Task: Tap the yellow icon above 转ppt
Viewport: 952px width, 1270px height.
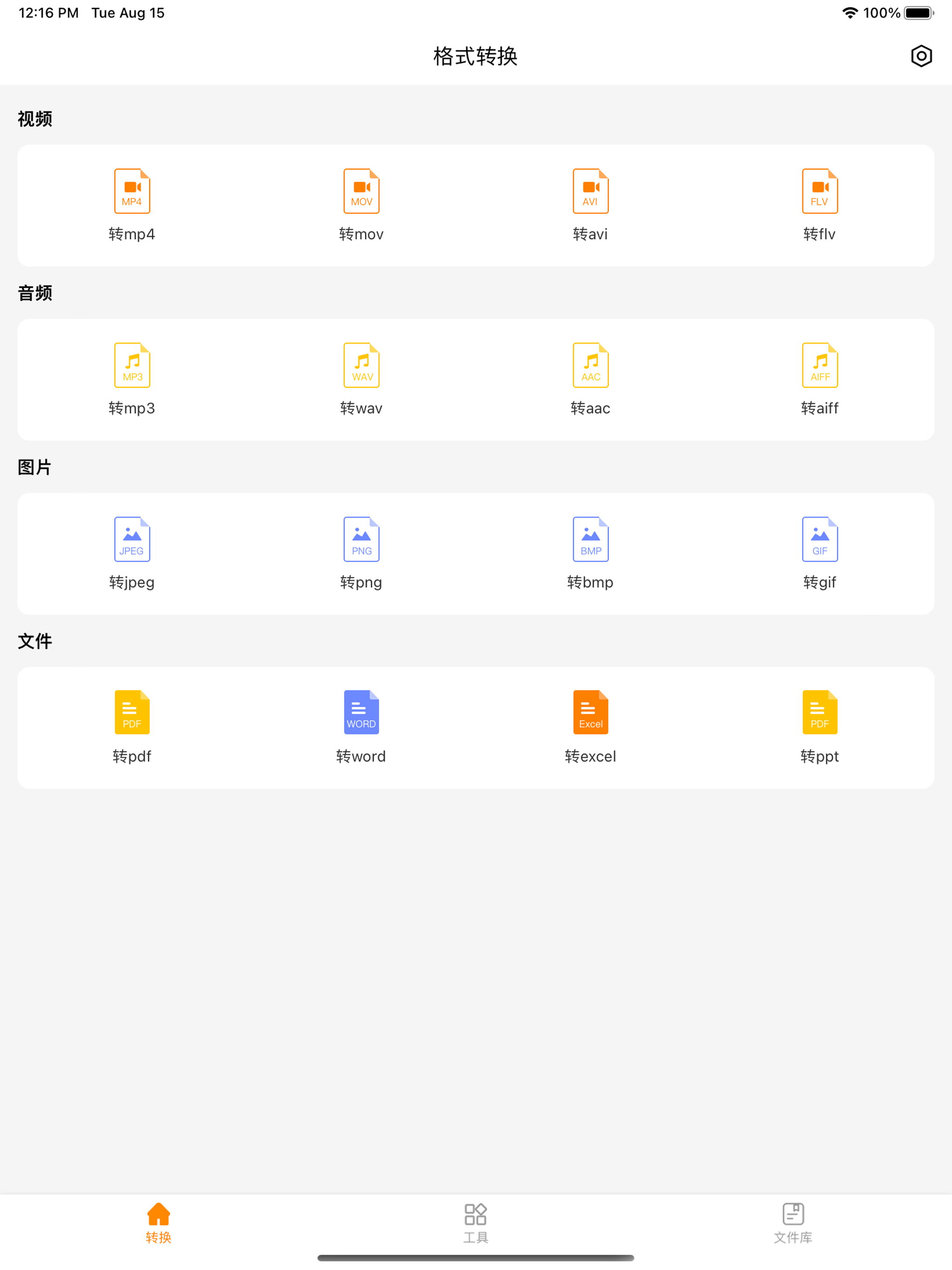Action: (820, 712)
